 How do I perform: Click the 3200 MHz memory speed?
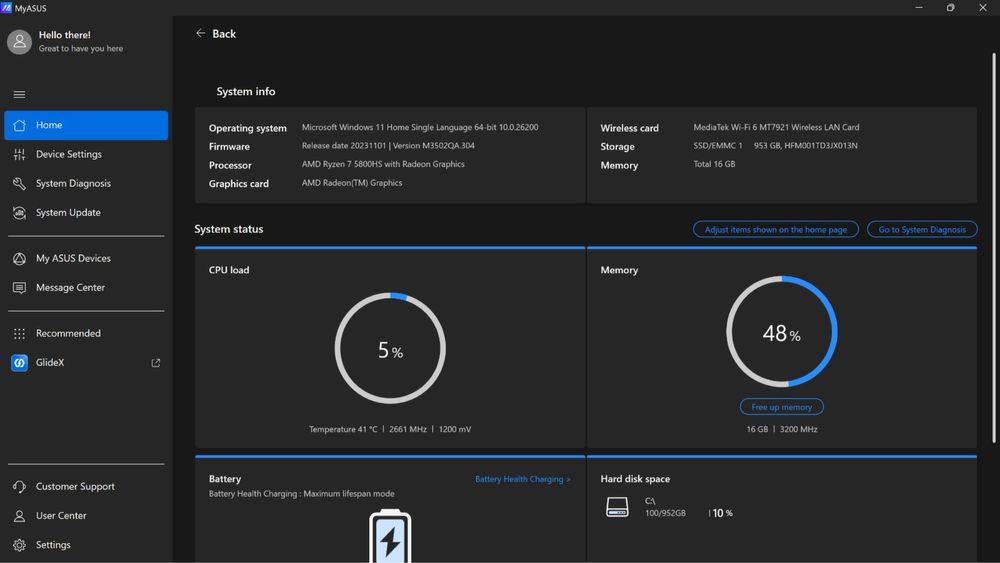point(798,430)
